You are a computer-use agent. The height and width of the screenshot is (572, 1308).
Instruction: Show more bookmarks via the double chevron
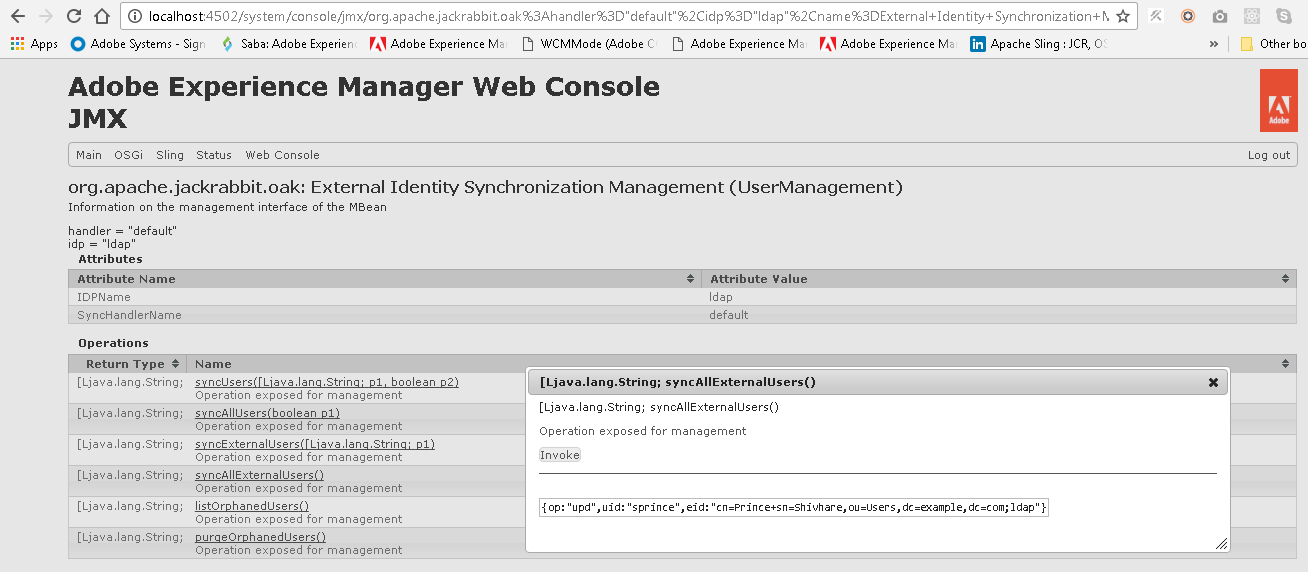coord(1214,44)
